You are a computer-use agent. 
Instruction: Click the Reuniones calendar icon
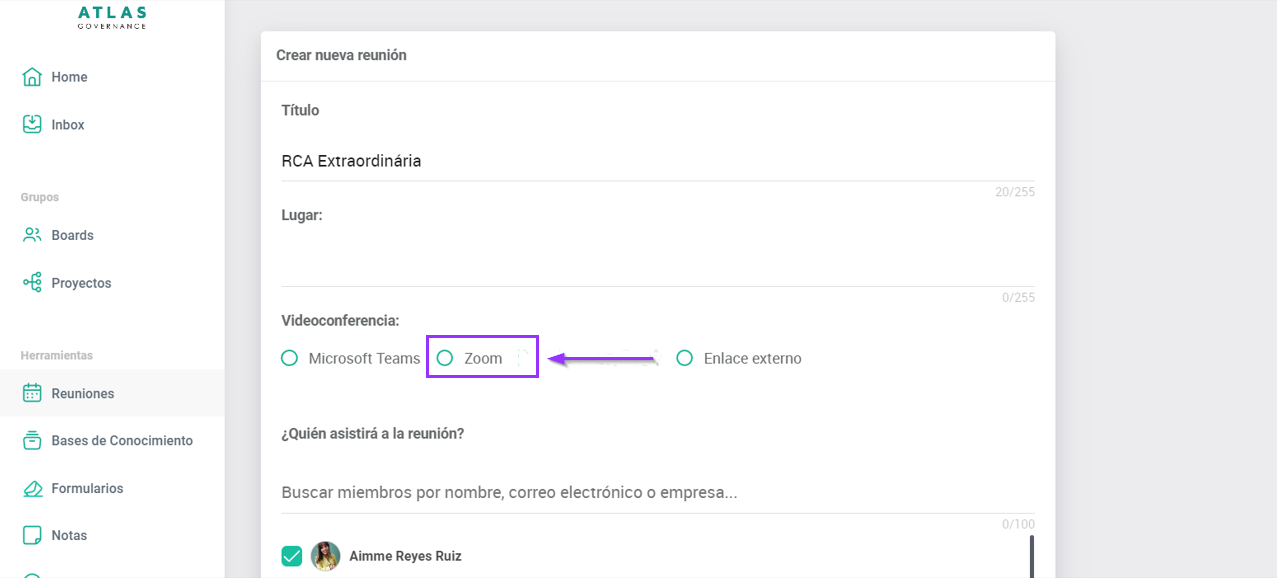pyautogui.click(x=32, y=393)
